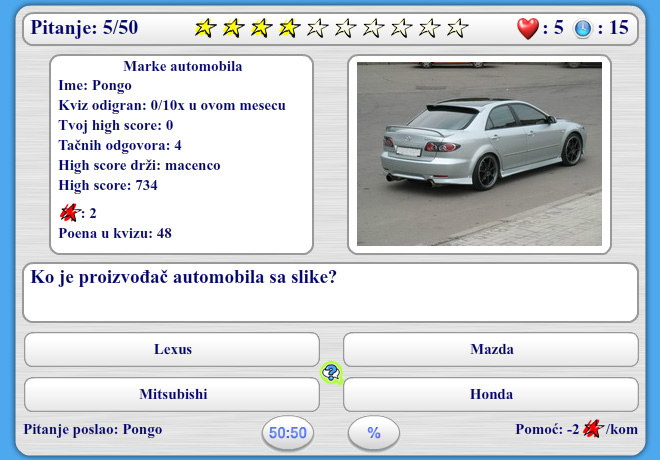The height and width of the screenshot is (460, 660).
Task: Click the silver car photo
Action: pyautogui.click(x=479, y=154)
